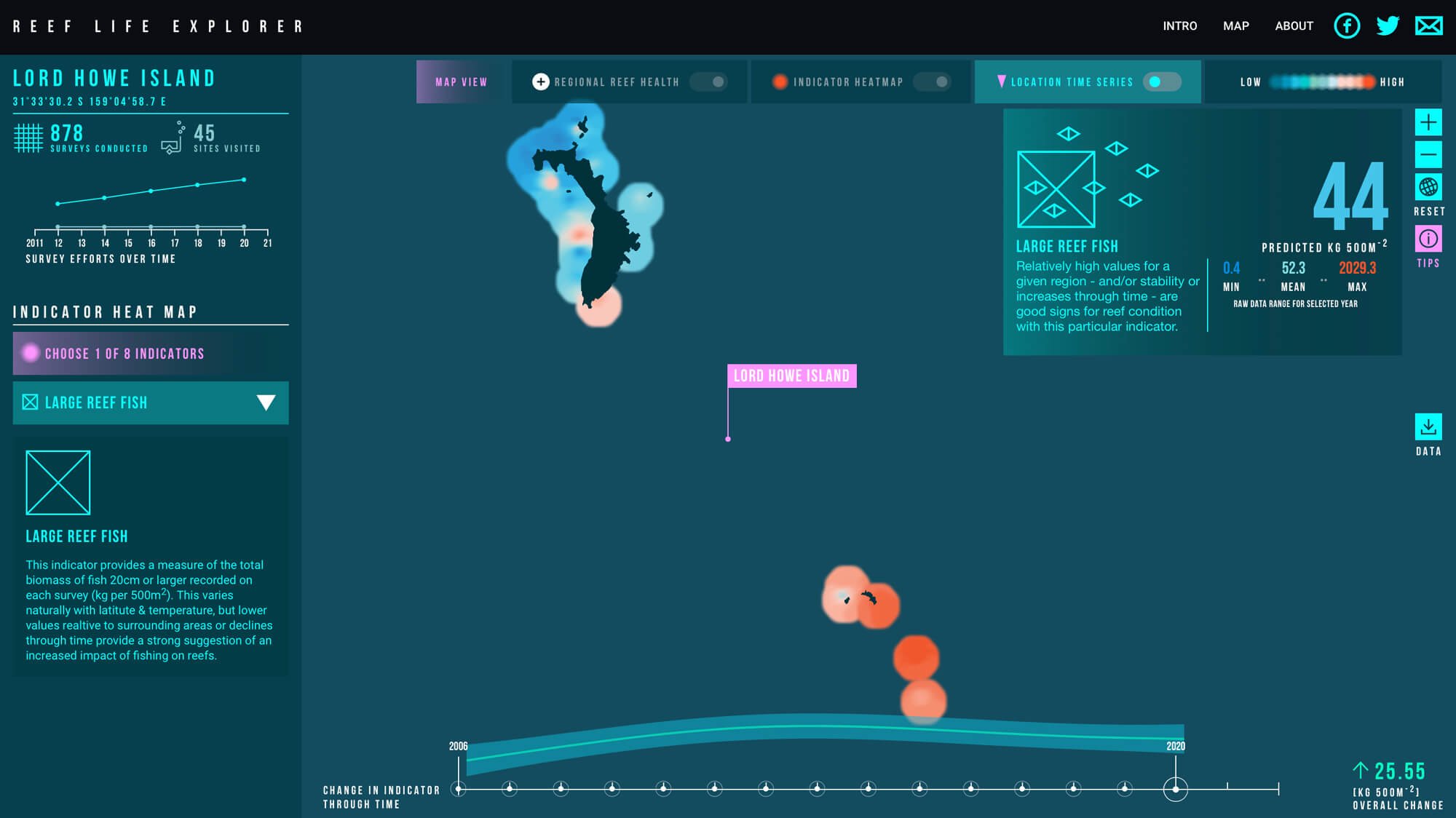Zoom out with the minus button
The height and width of the screenshot is (818, 1456).
coord(1428,154)
